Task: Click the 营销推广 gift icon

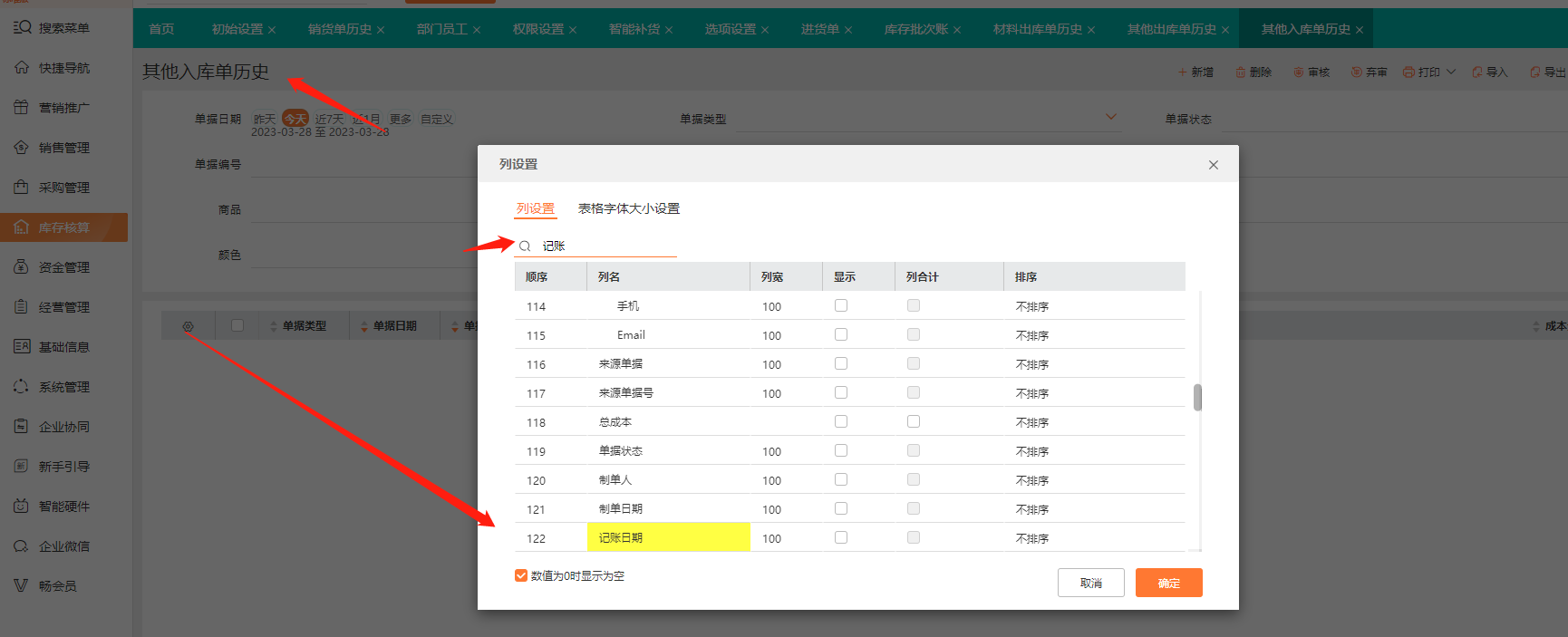Action: coord(22,108)
